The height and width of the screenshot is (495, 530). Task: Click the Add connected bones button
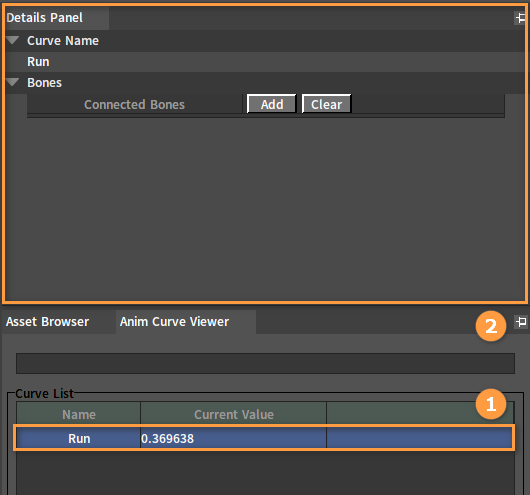[x=272, y=104]
